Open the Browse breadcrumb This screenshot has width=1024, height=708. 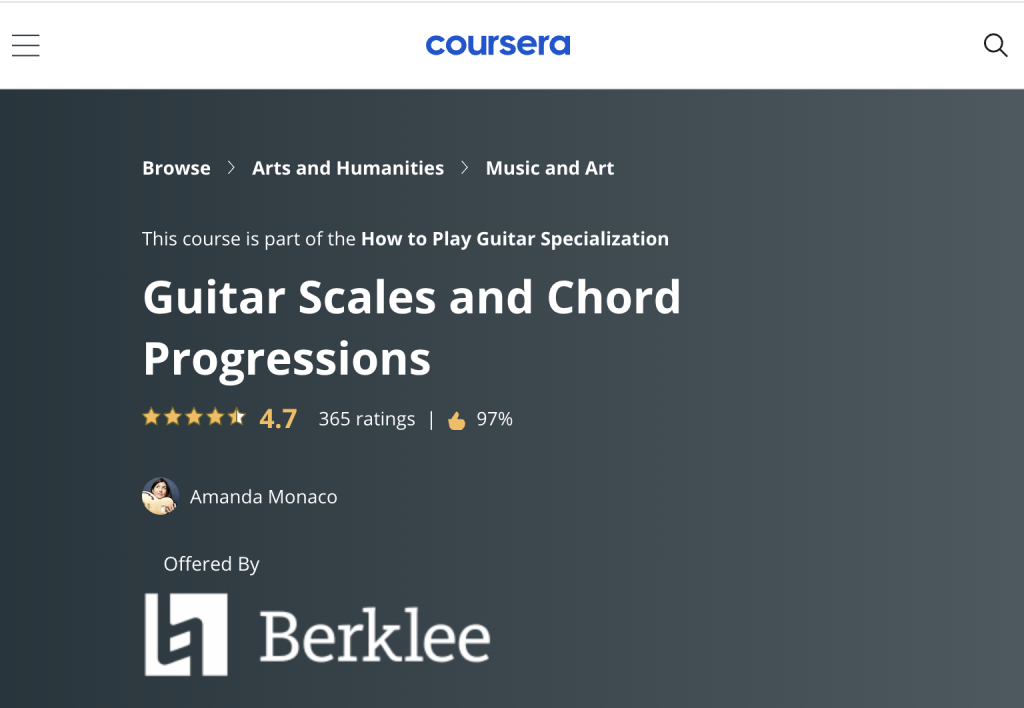176,168
